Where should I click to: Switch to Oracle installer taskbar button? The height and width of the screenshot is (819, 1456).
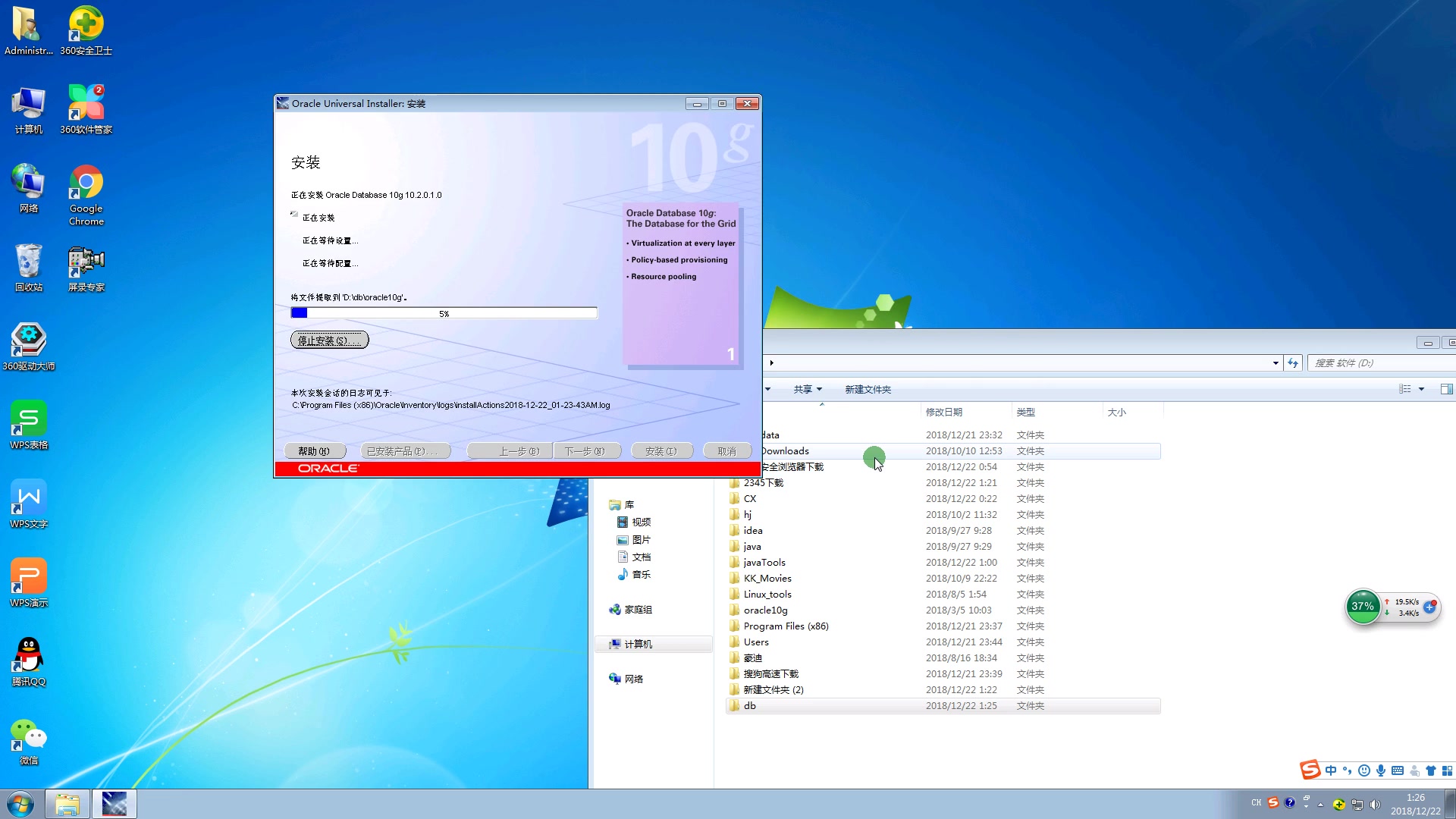tap(115, 804)
